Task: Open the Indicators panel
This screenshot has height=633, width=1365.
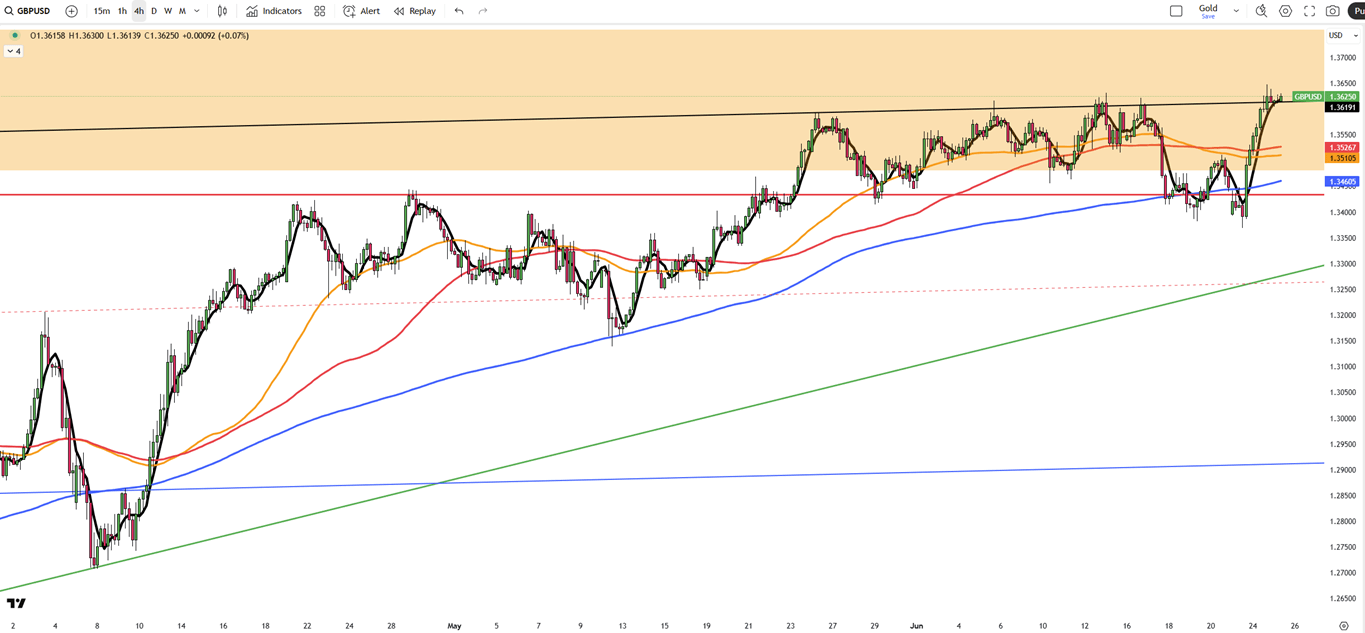Action: pyautogui.click(x=274, y=11)
